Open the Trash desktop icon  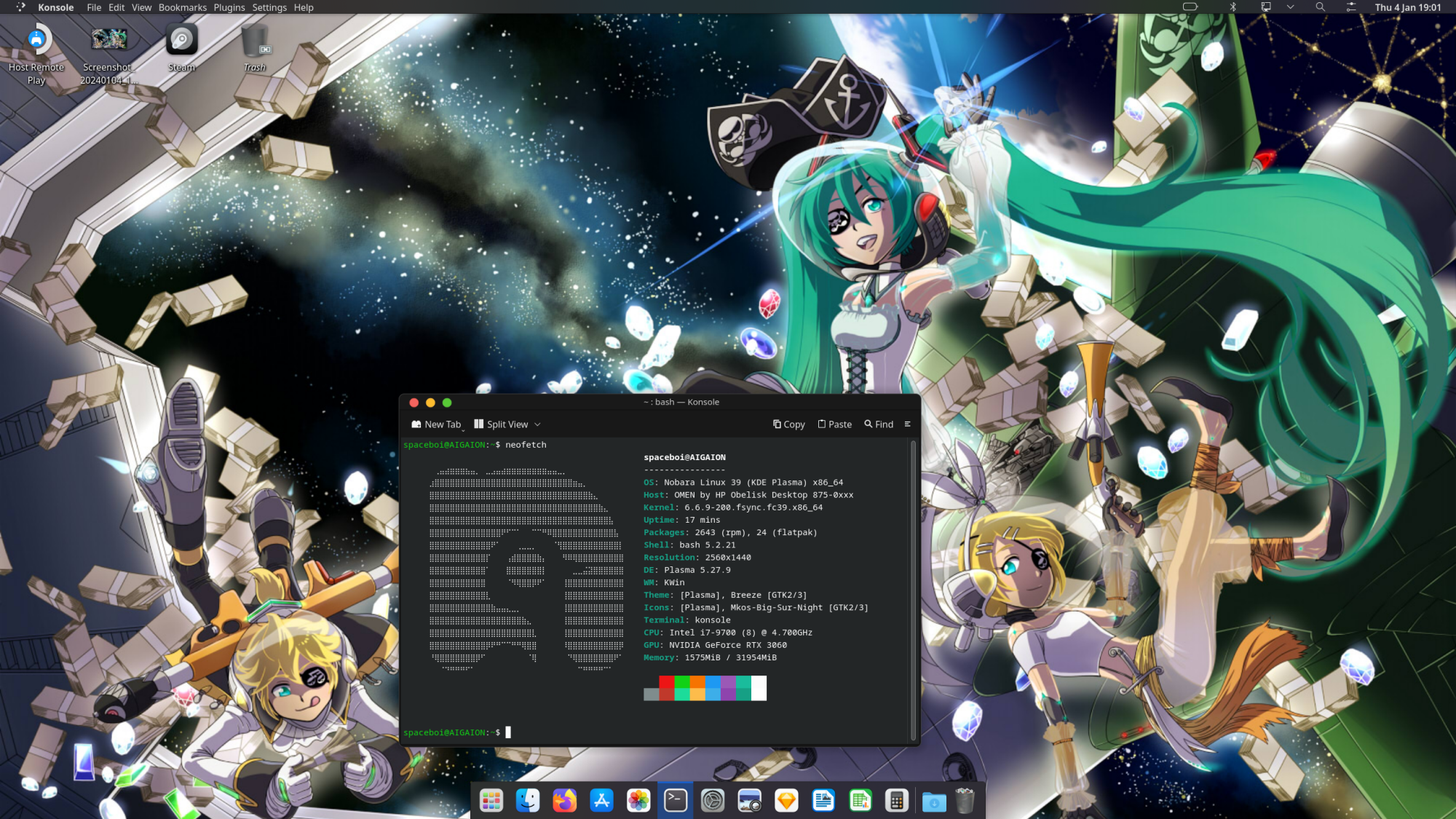pyautogui.click(x=255, y=49)
